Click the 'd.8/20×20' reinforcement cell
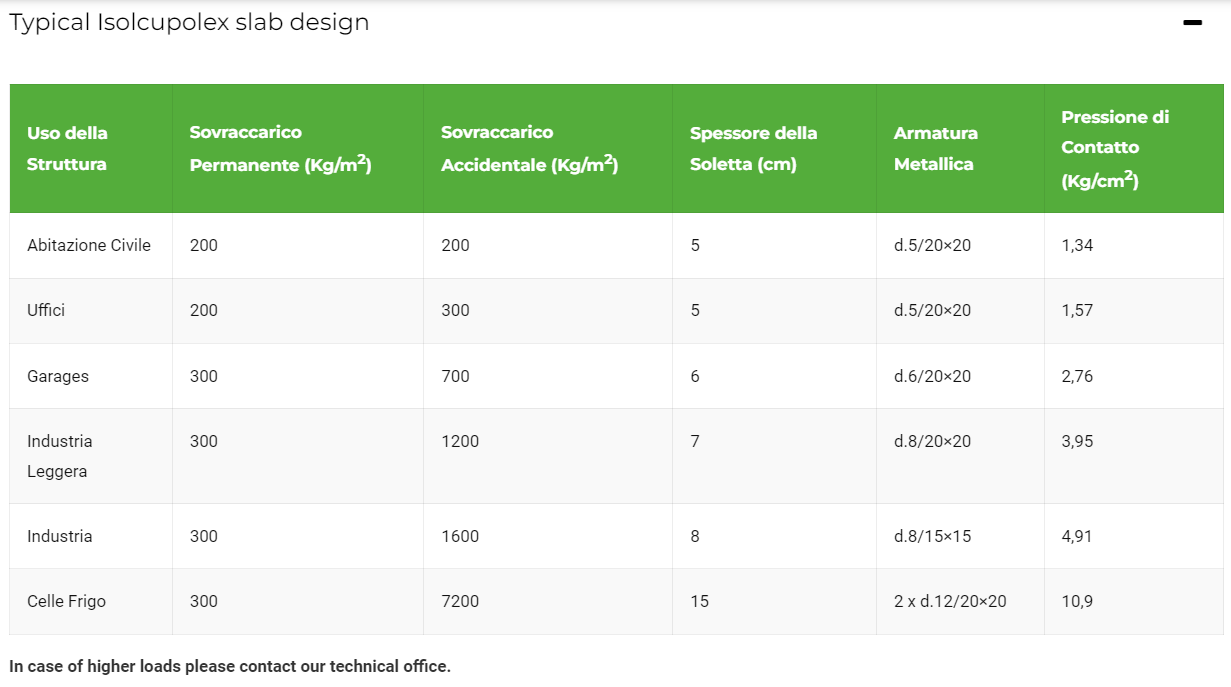Viewport: 1231px width, 687px height. click(961, 456)
